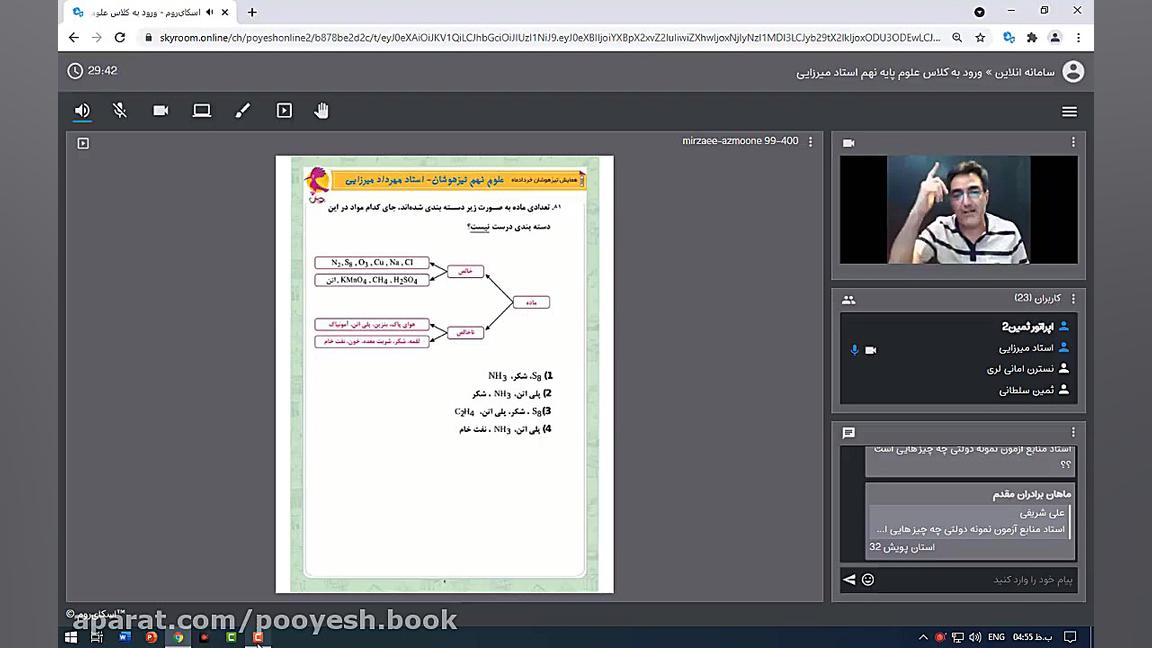Toggle fullscreen on the presentation board
1152x648 pixels.
pyautogui.click(x=83, y=143)
